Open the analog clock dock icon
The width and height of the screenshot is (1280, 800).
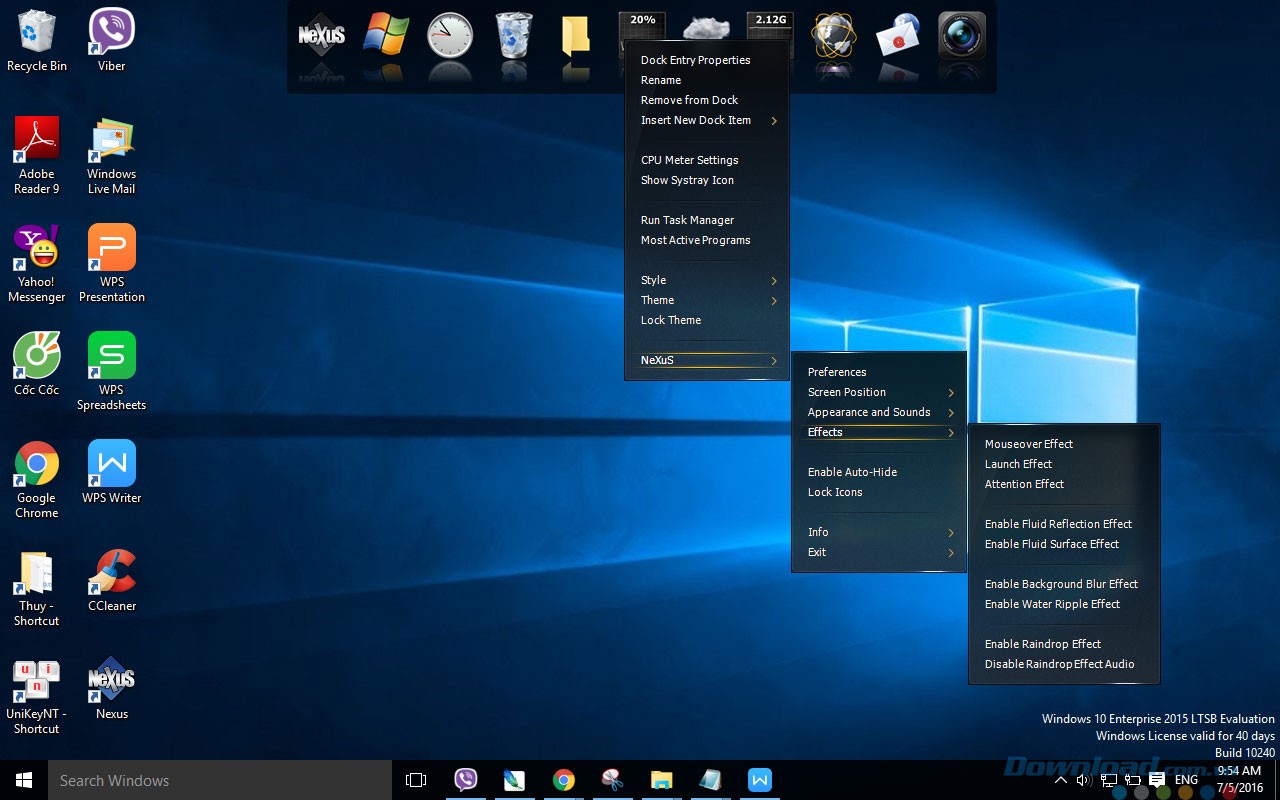[x=449, y=36]
